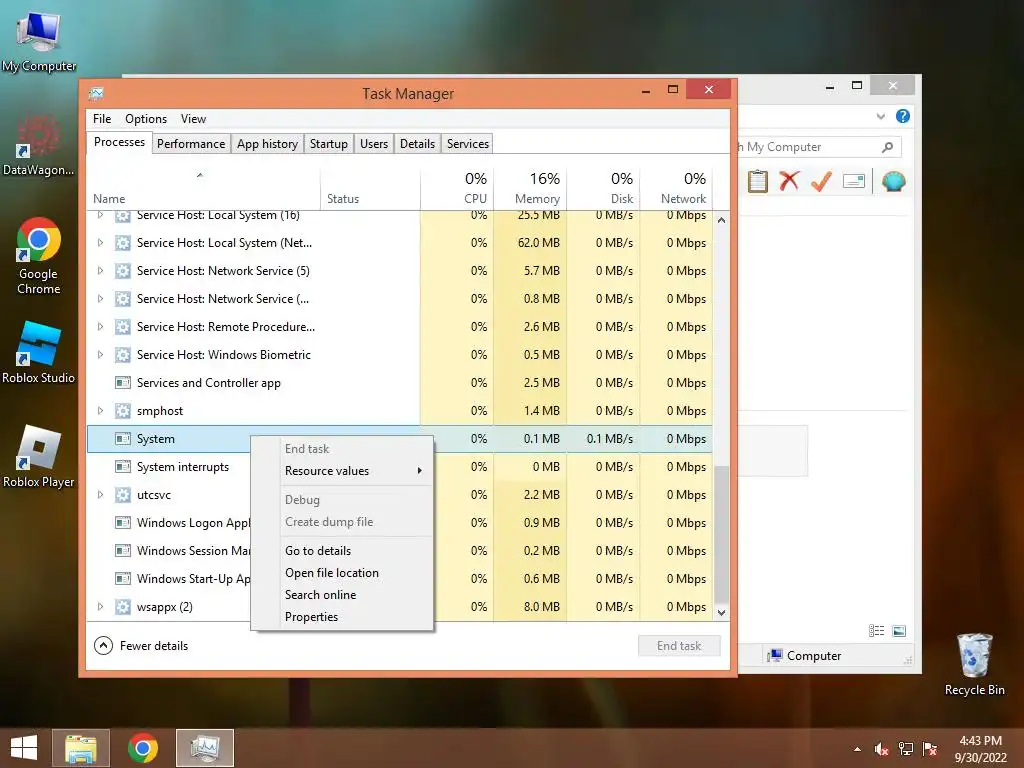The height and width of the screenshot is (768, 1024).
Task: Open Chrome from the taskbar
Action: coord(142,748)
